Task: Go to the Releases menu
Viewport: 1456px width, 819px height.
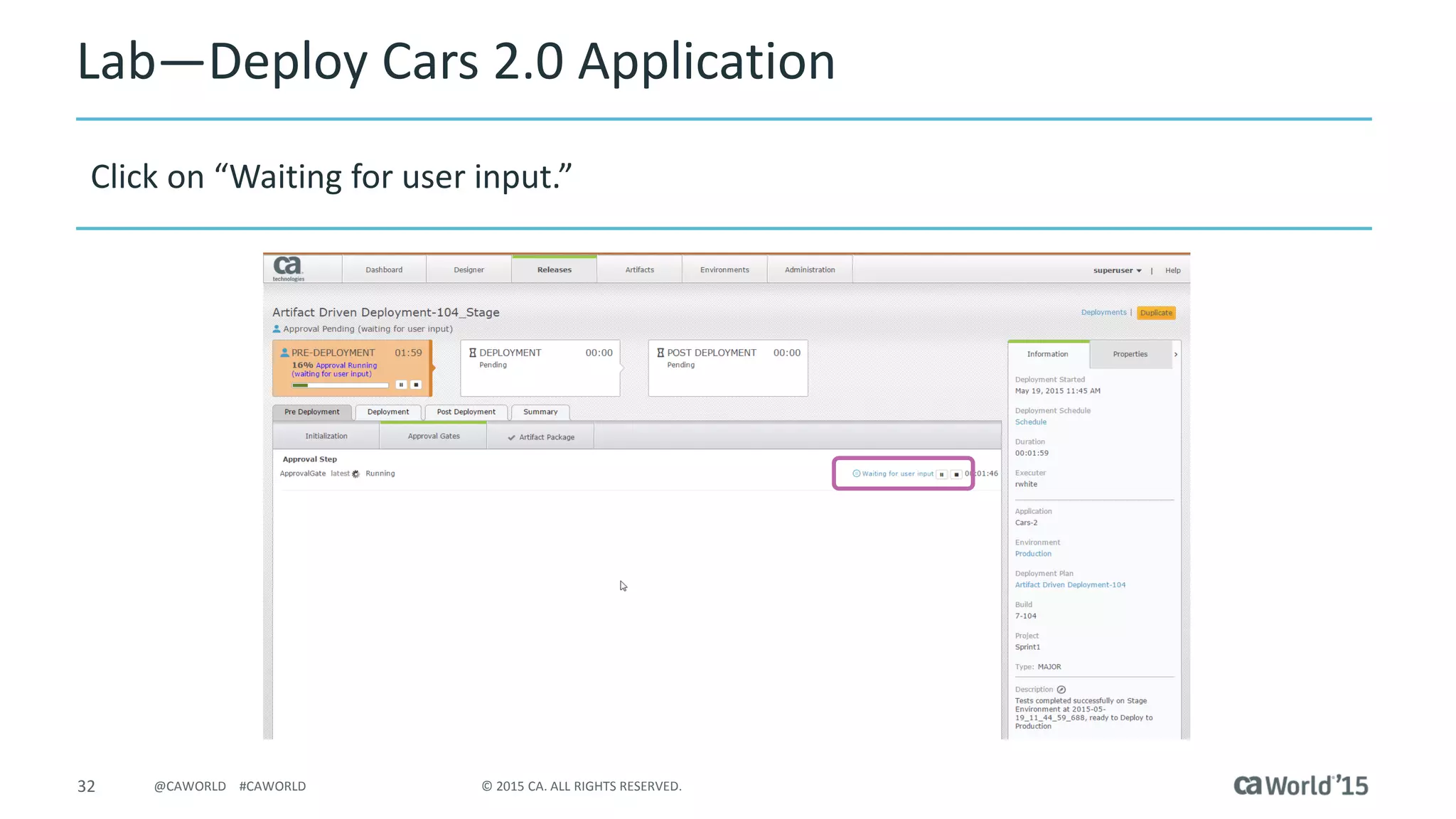Action: click(555, 269)
